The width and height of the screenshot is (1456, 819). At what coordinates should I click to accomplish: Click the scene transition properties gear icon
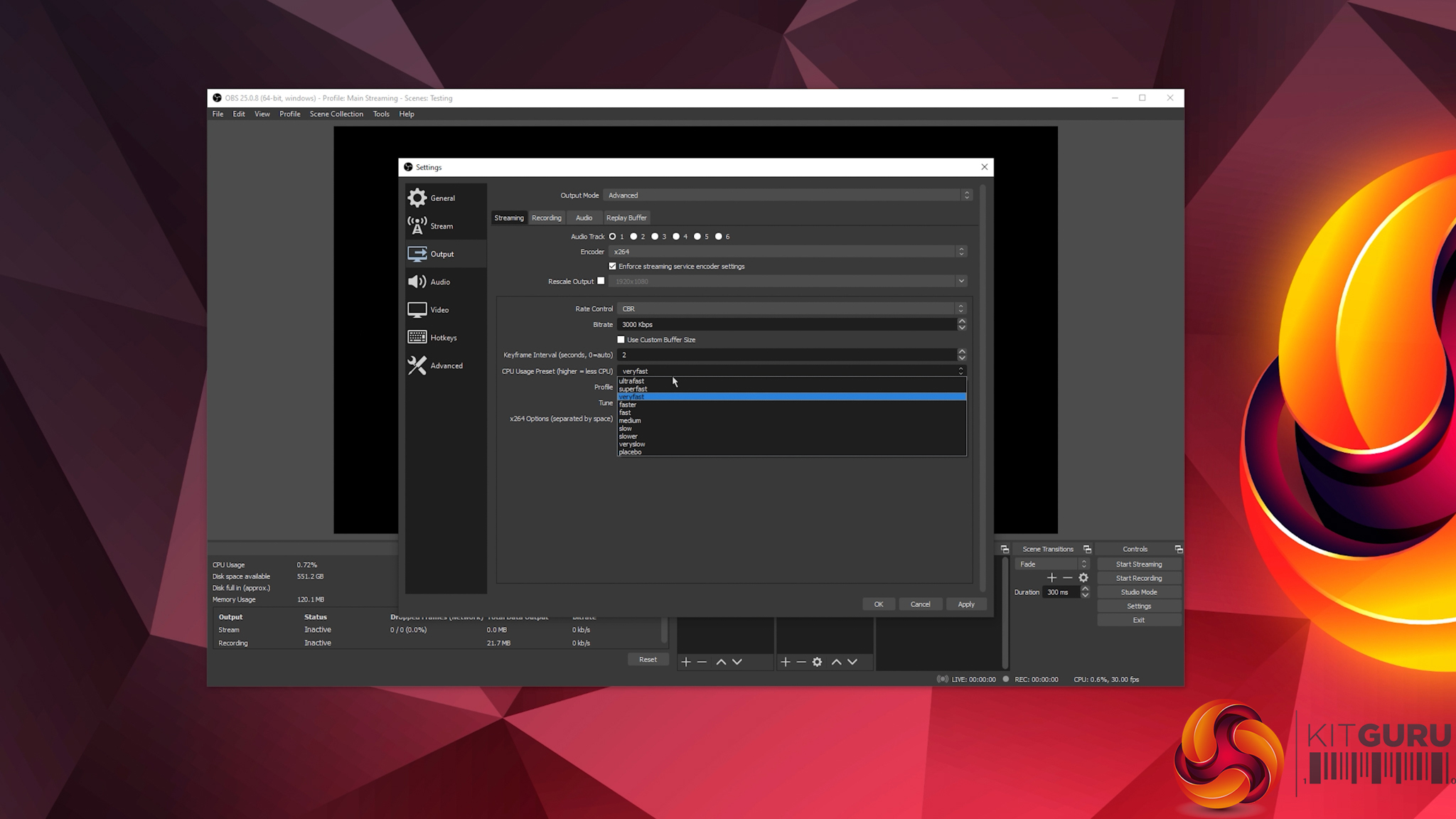[x=1083, y=578]
